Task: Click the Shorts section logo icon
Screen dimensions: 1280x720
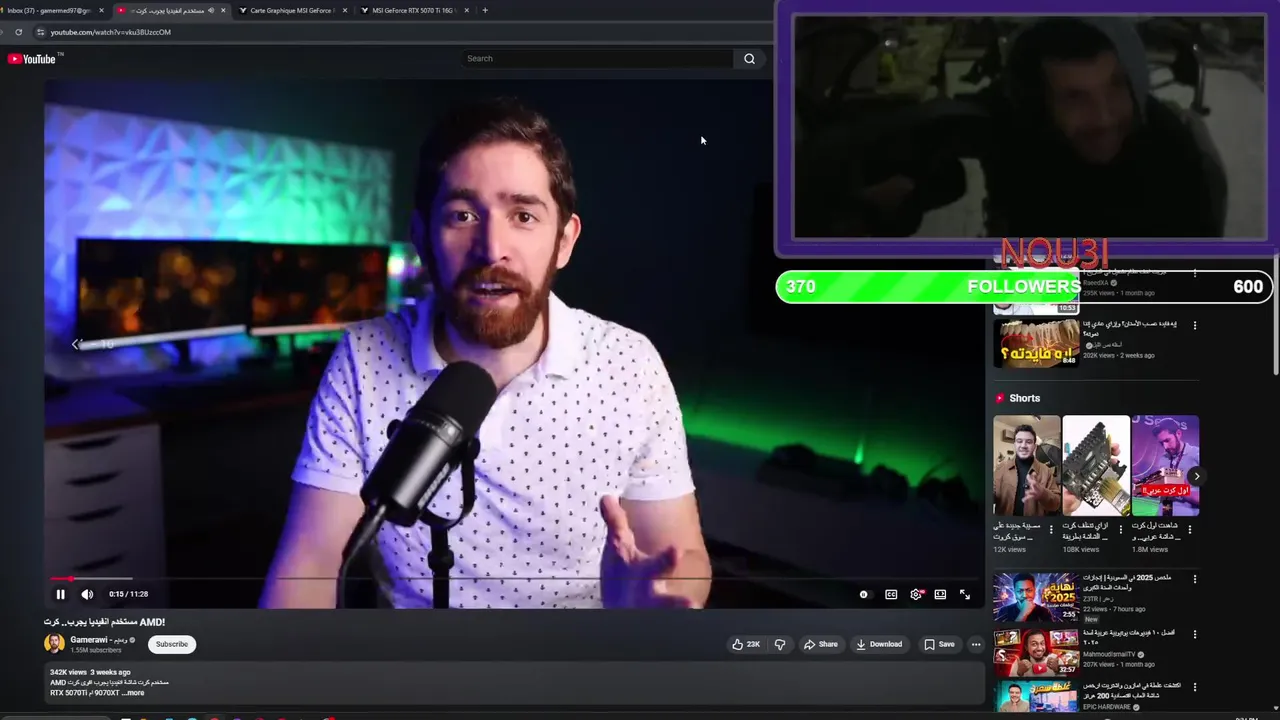Action: [x=999, y=398]
